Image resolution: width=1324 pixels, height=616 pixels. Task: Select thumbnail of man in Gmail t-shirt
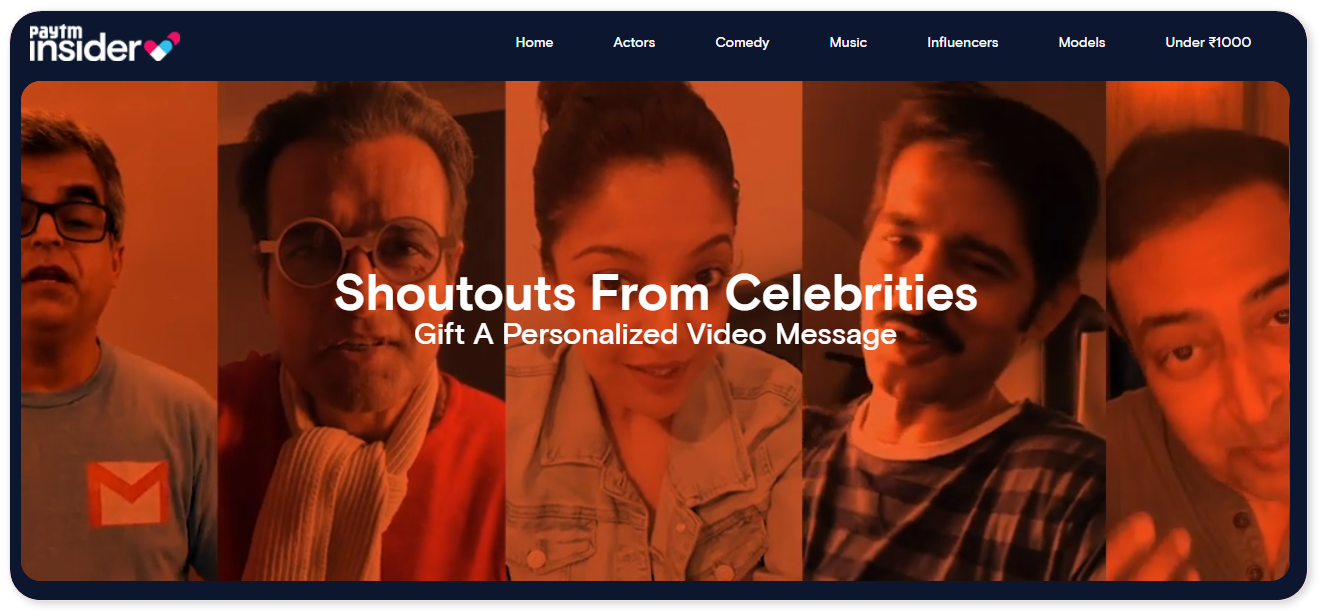click(119, 331)
